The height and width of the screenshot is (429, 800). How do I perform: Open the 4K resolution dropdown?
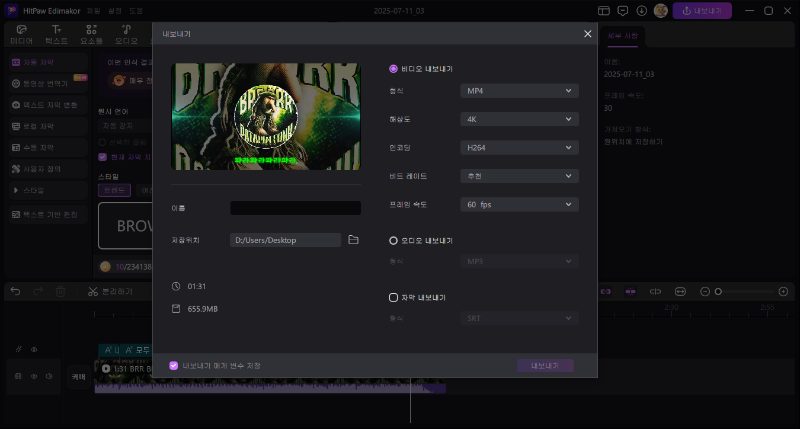click(519, 119)
